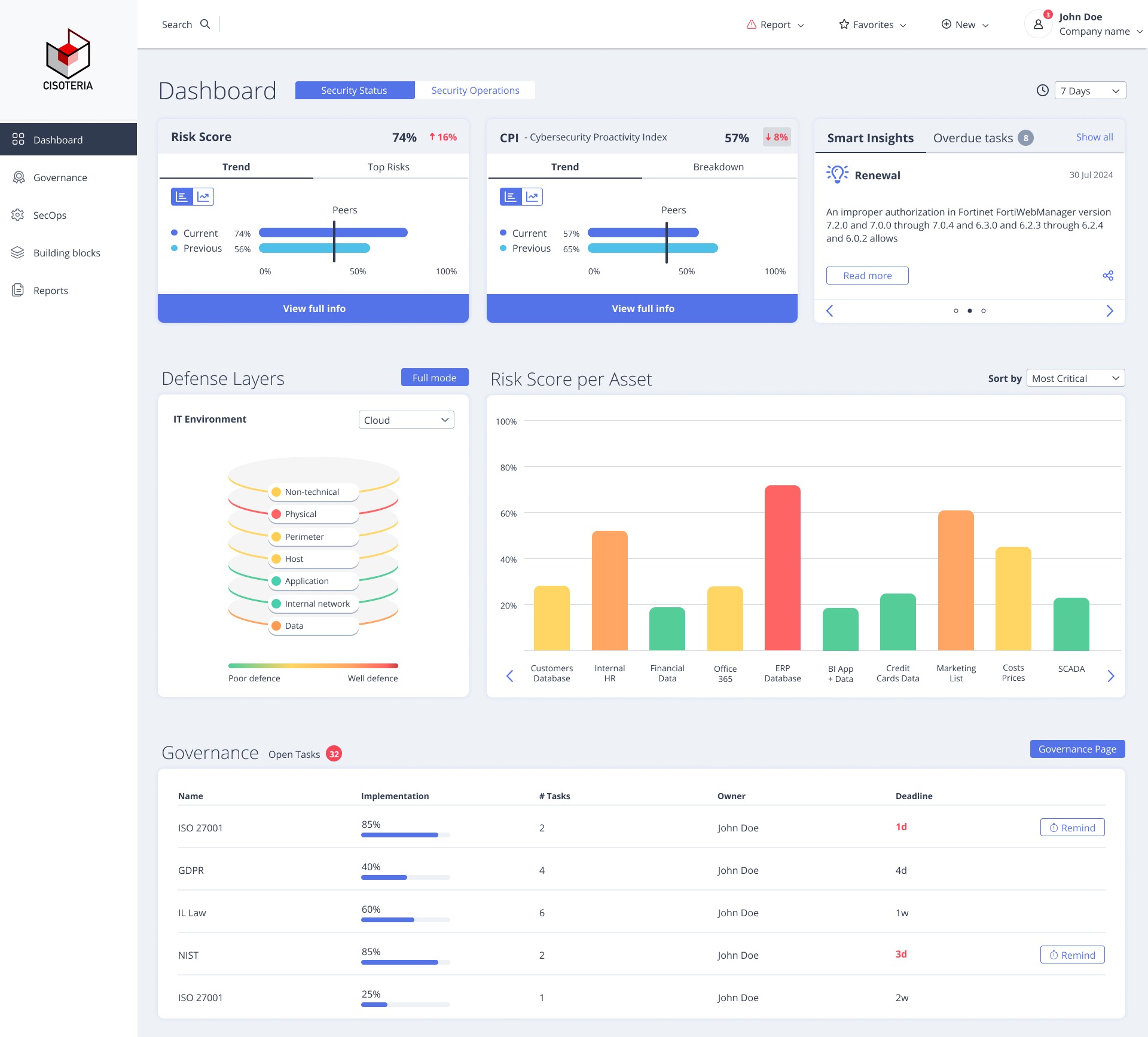
Task: Open the 7 Days time range dropdown
Action: (1090, 90)
